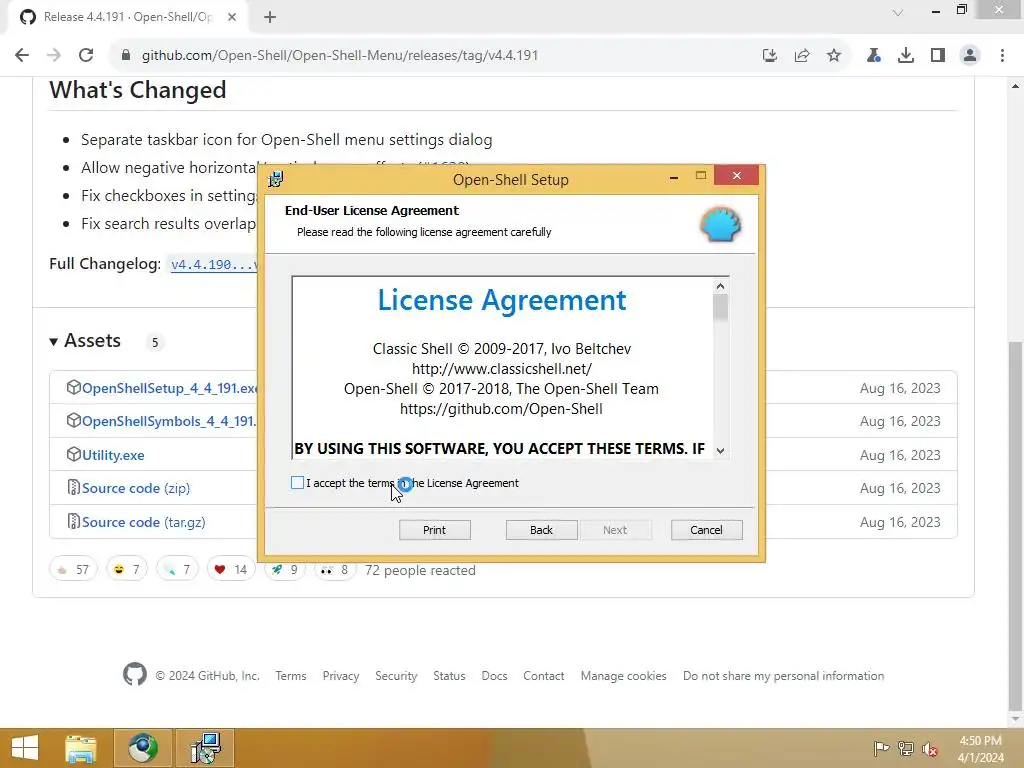The image size is (1024, 768).
Task: Click the muted volume tray icon
Action: [930, 748]
